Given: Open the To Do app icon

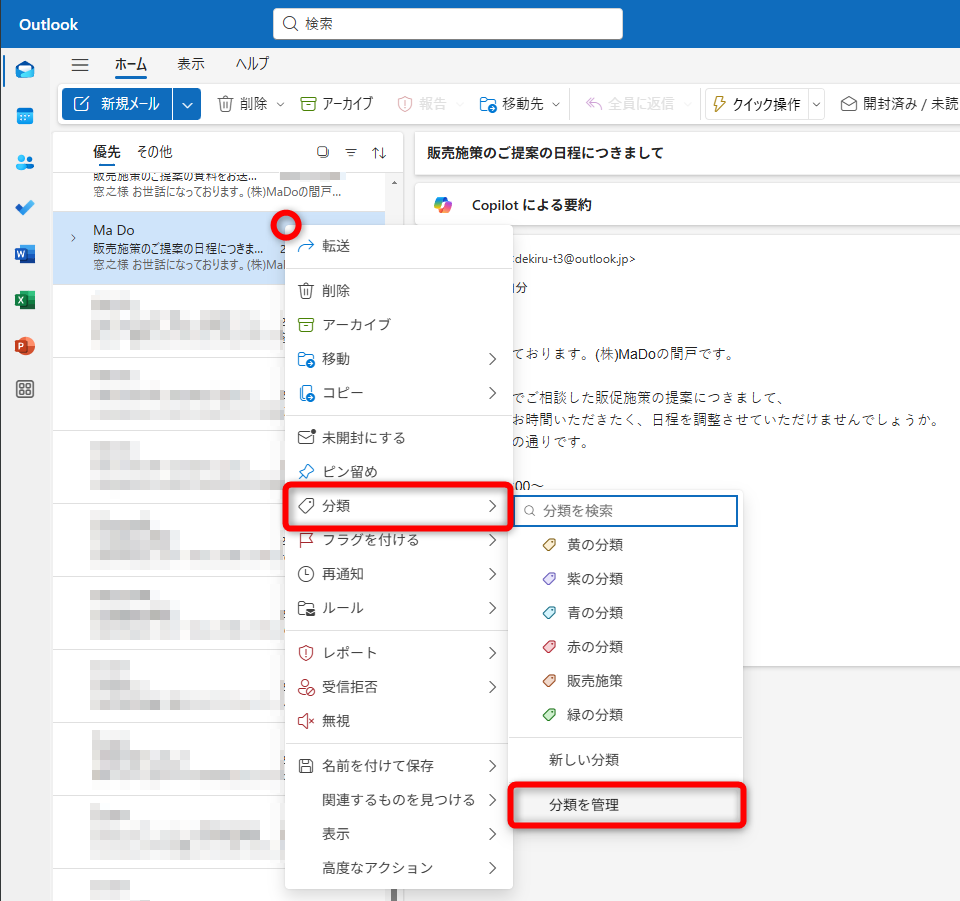Looking at the screenshot, I should [x=24, y=207].
